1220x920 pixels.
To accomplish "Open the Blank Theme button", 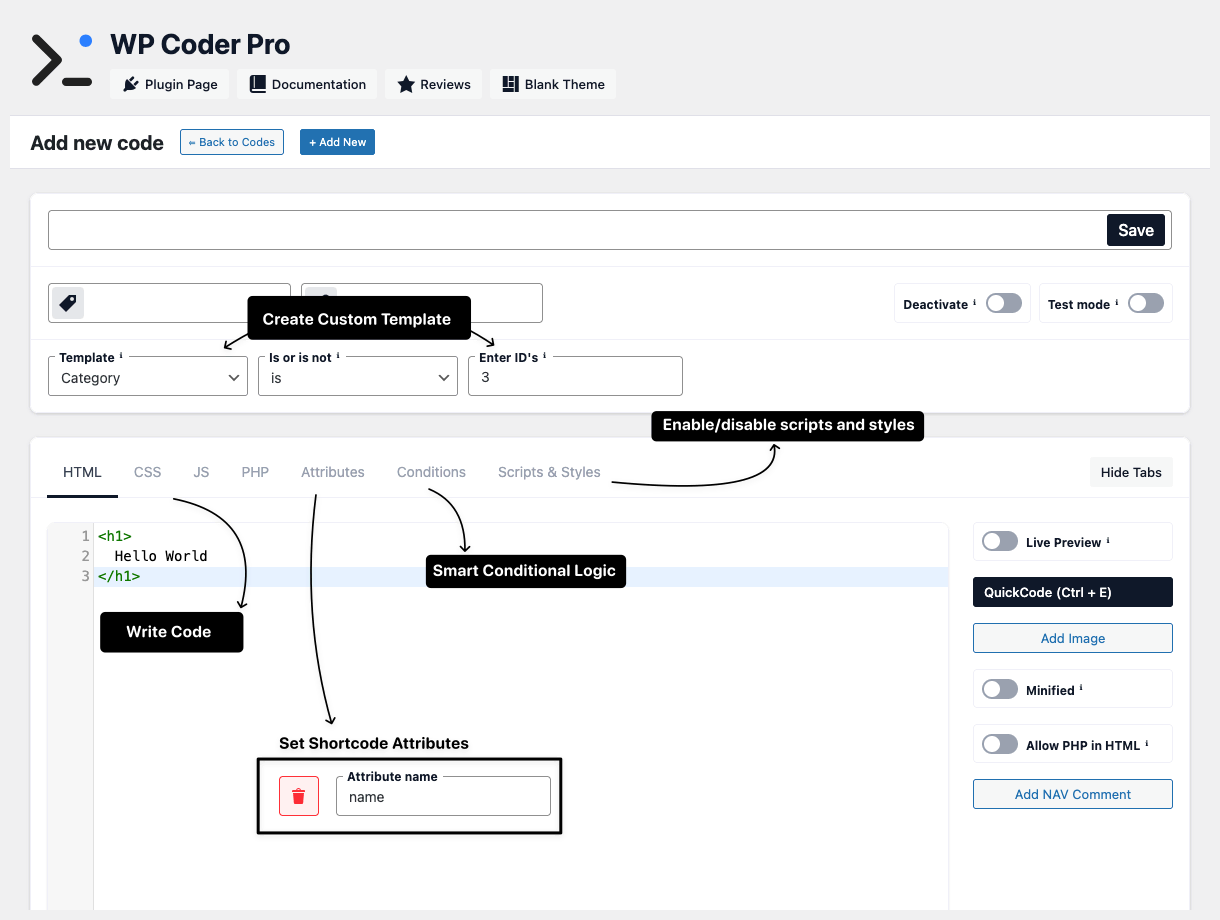I will 553,84.
